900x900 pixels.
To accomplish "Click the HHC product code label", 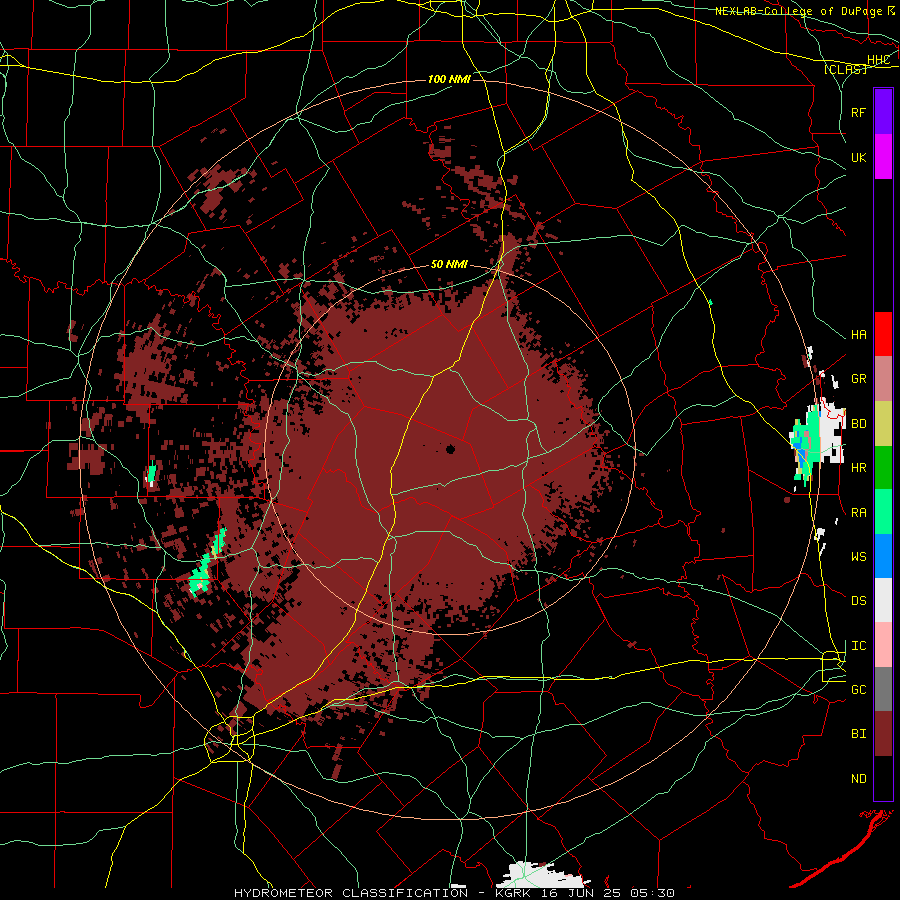I will (879, 60).
